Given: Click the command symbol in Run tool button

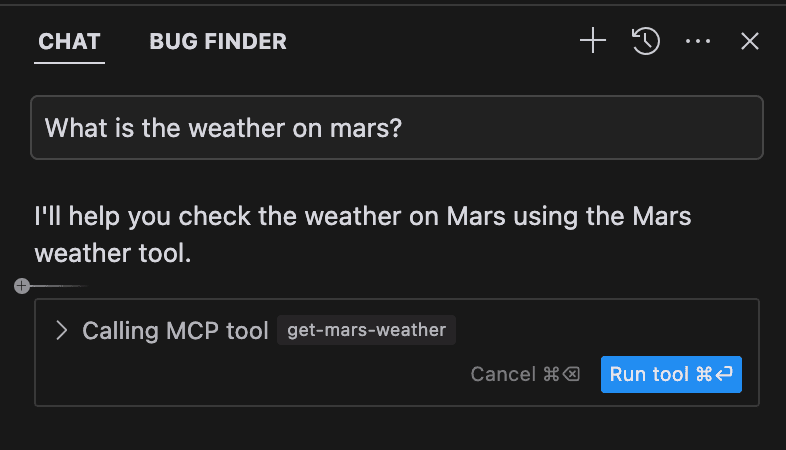Looking at the screenshot, I should (x=704, y=374).
